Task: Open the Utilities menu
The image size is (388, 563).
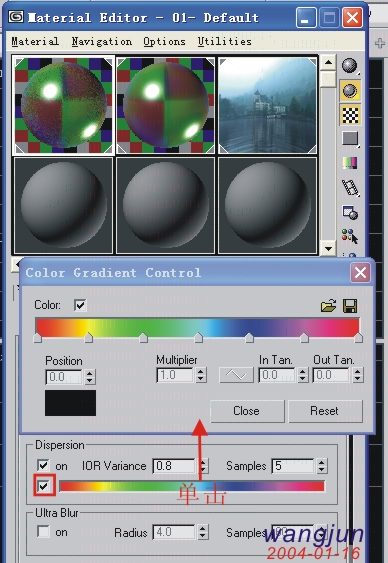Action: click(224, 42)
